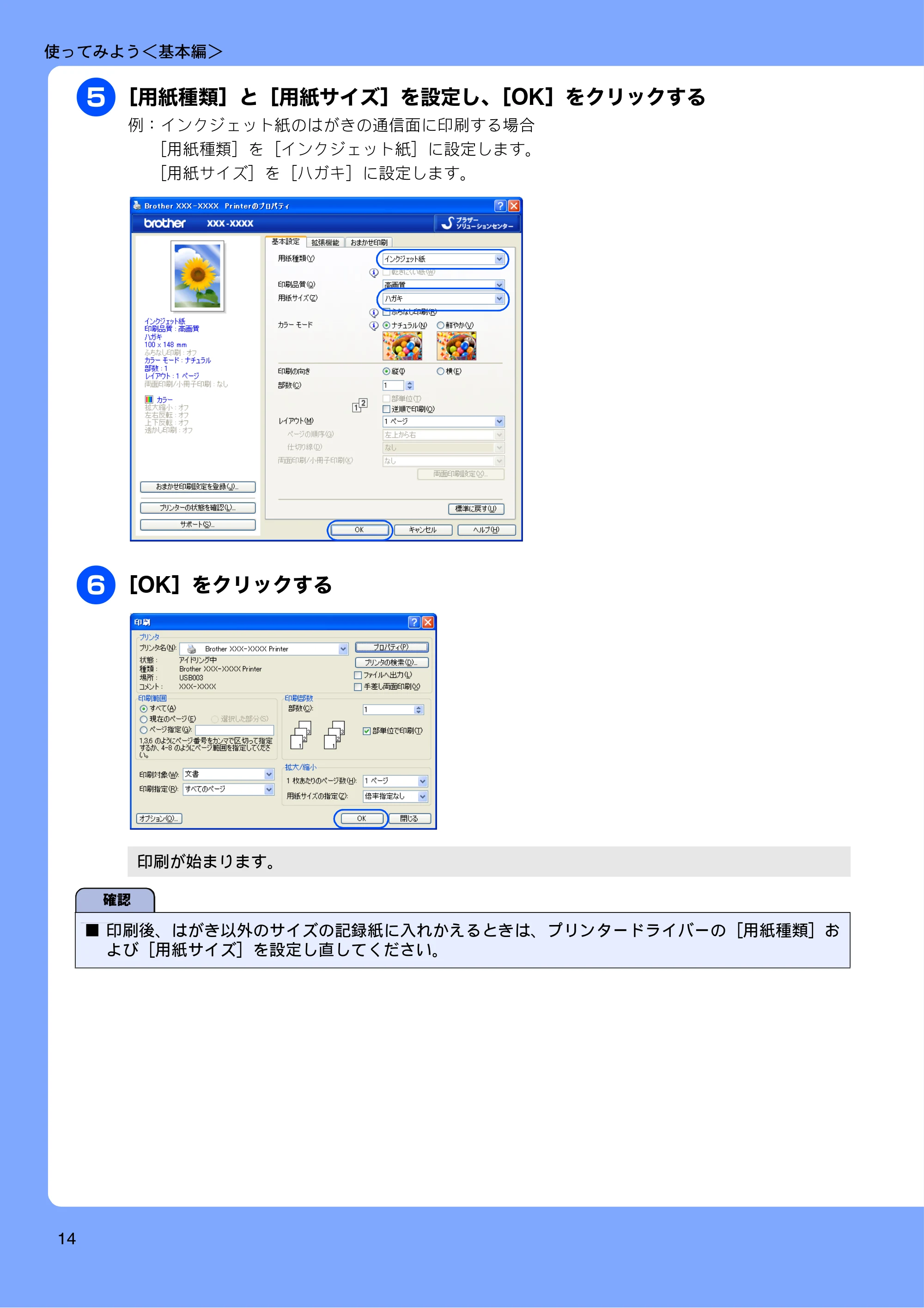Click the ナチュラル sample candy image
The height and width of the screenshot is (1308, 924).
pyautogui.click(x=402, y=346)
